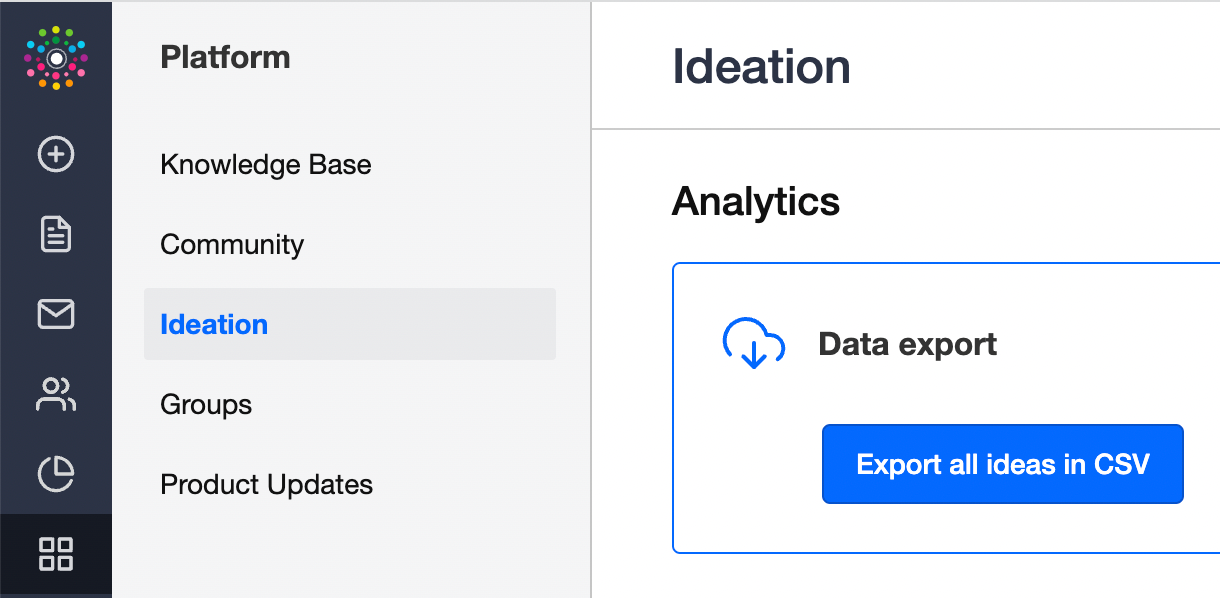
Task: Click the vertical divider beside Platform panel
Action: [591, 300]
